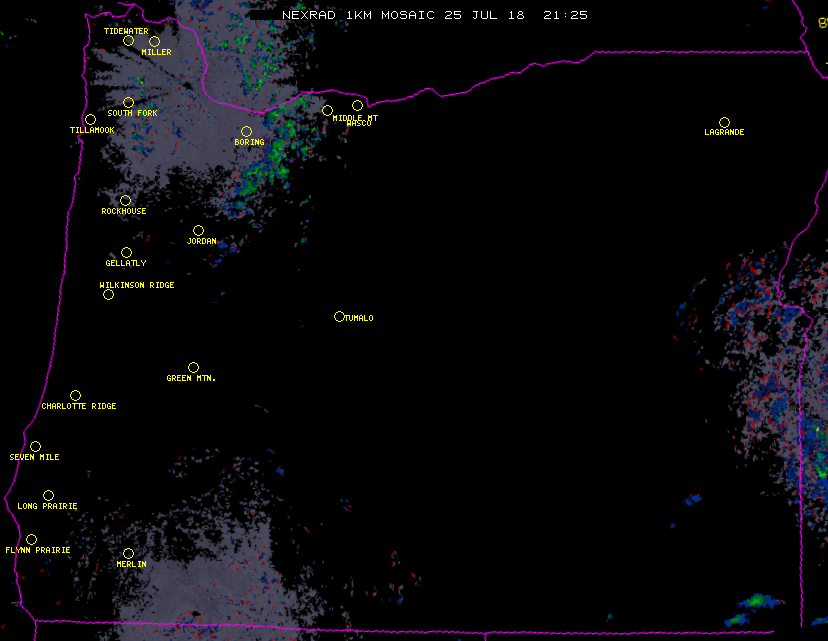
Task: Select the Middle Mt station circle
Action: tap(327, 110)
